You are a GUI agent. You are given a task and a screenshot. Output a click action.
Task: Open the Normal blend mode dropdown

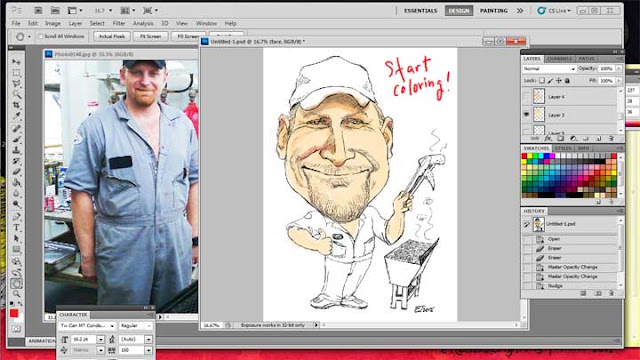point(549,69)
